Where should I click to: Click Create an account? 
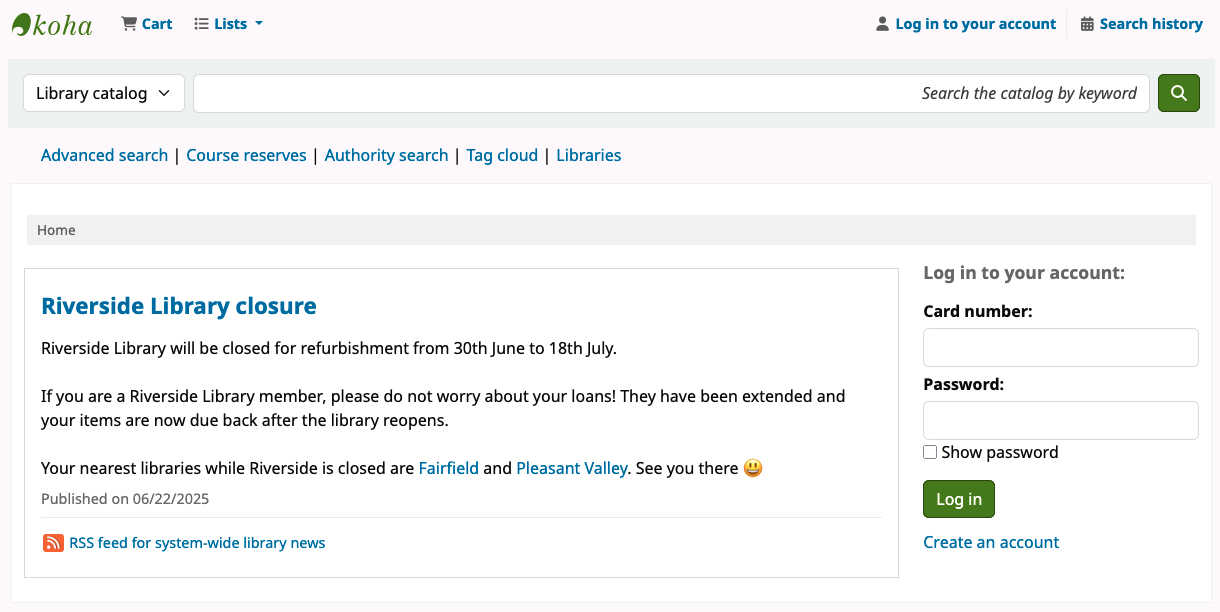point(991,542)
